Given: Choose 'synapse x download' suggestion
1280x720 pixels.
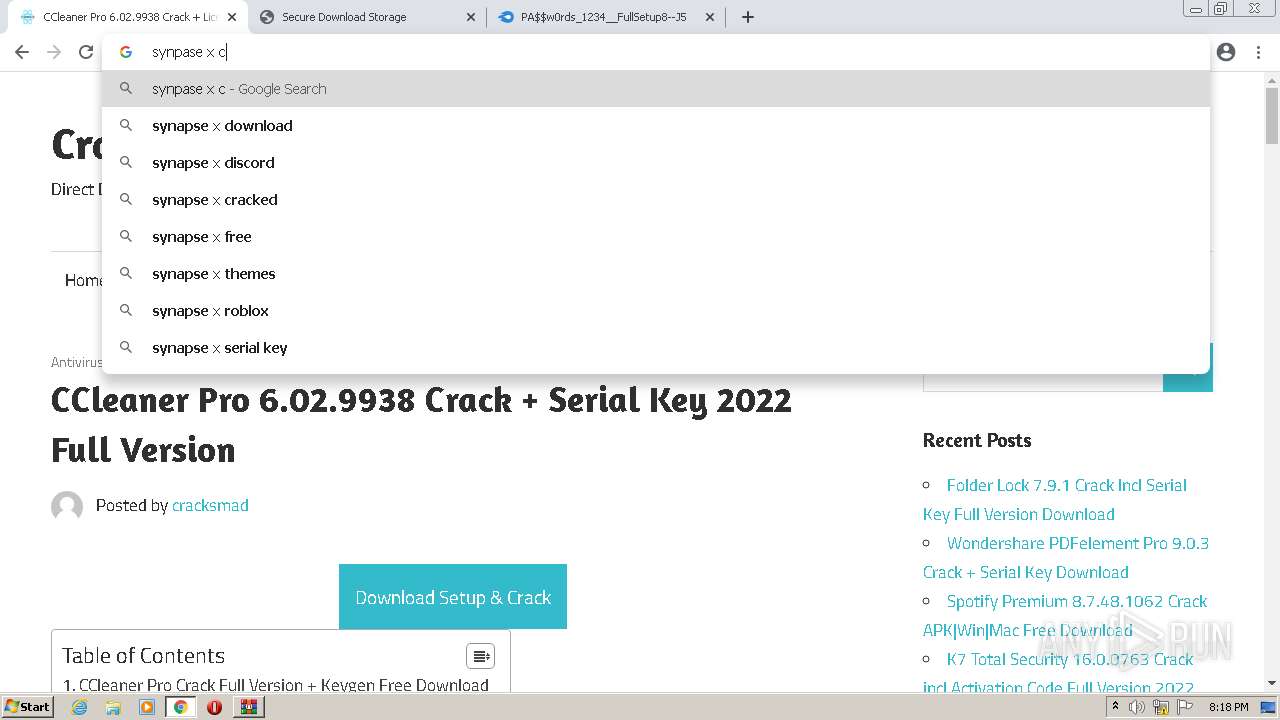Looking at the screenshot, I should pos(656,126).
